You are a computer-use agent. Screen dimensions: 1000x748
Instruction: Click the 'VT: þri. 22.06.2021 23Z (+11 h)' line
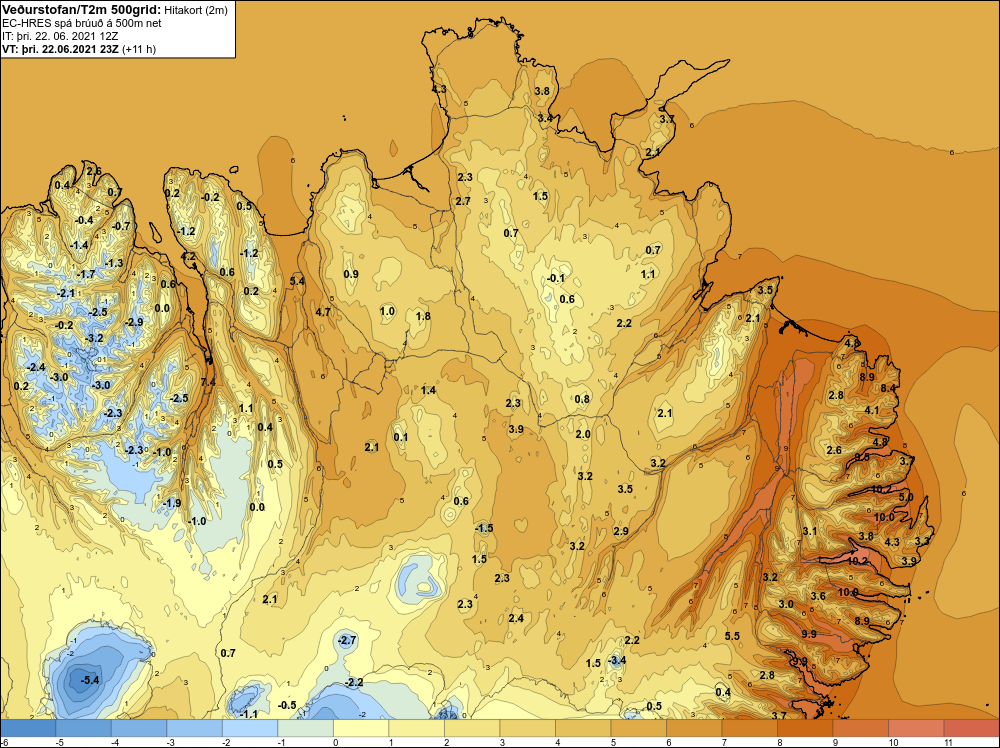79,48
